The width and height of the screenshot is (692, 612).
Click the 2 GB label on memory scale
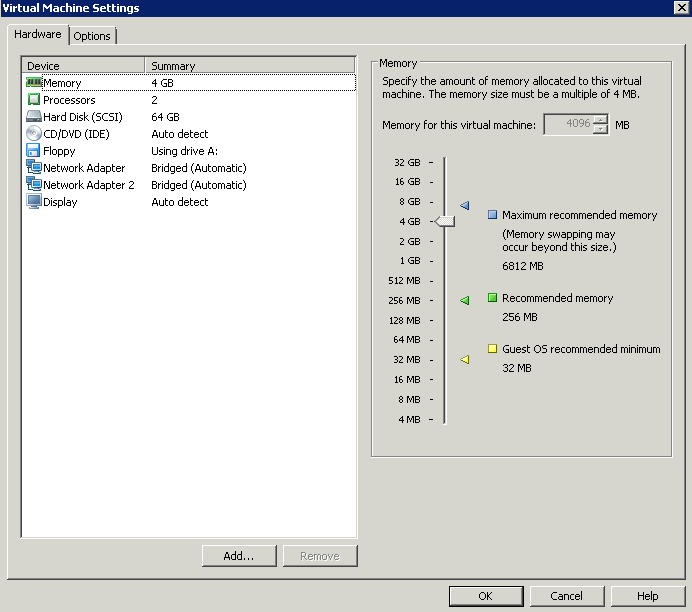click(410, 241)
